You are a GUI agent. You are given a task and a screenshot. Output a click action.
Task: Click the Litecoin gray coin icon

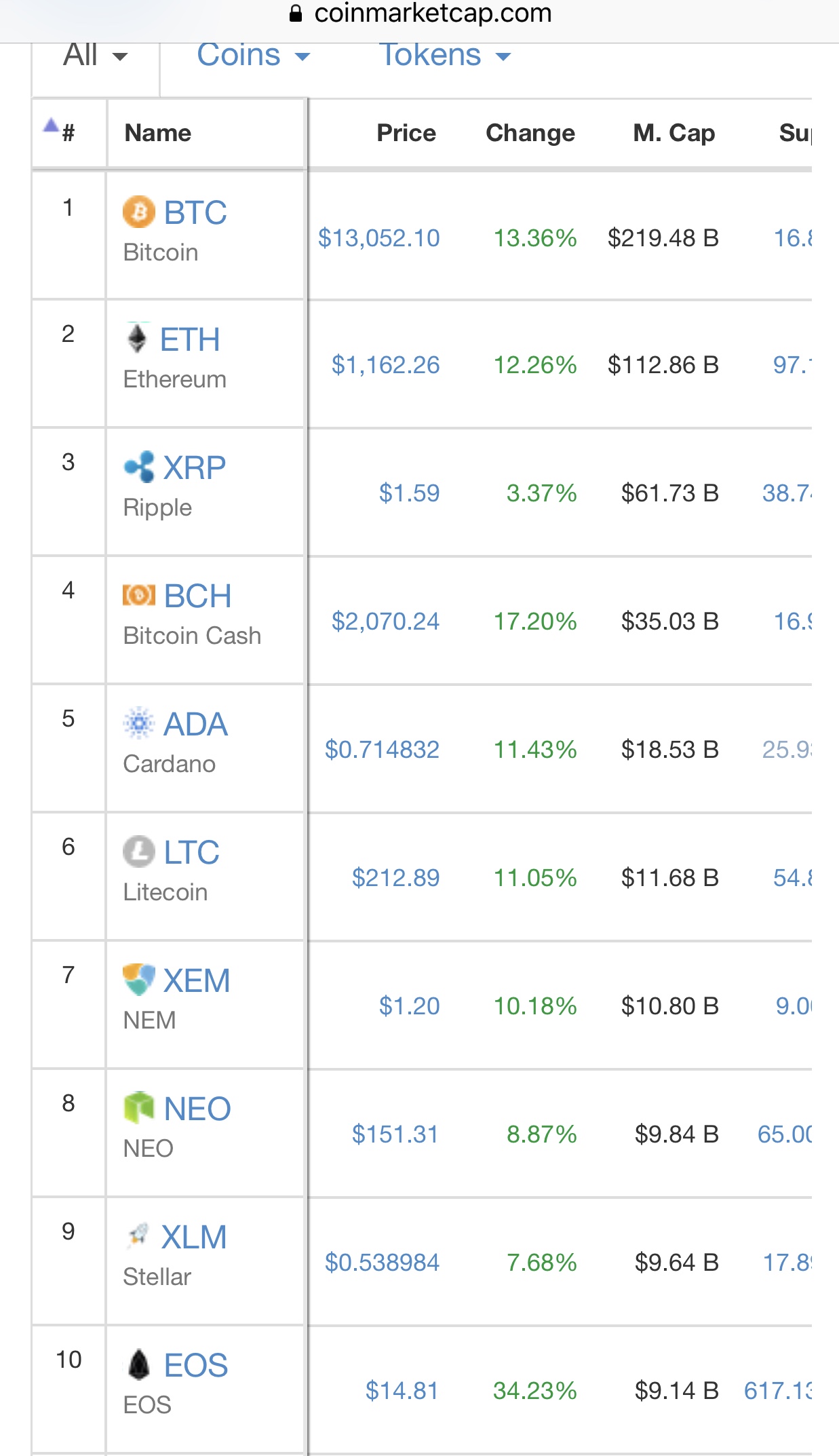(x=139, y=851)
